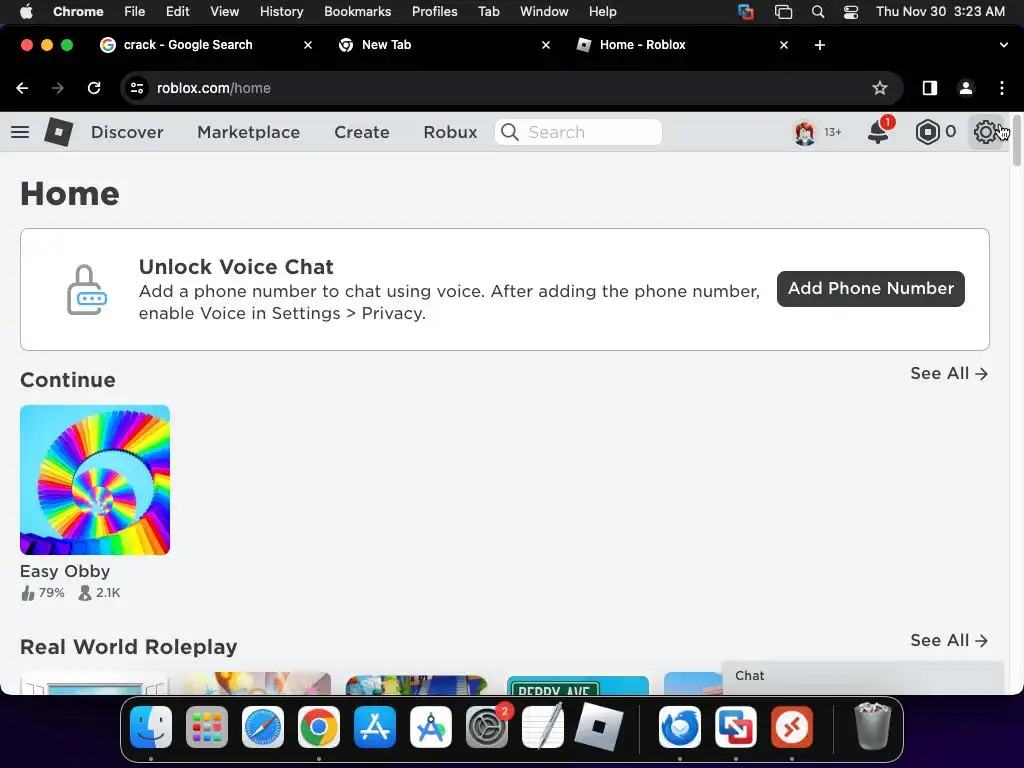The height and width of the screenshot is (768, 1024).
Task: Open the Marketplace tab
Action: pos(249,132)
